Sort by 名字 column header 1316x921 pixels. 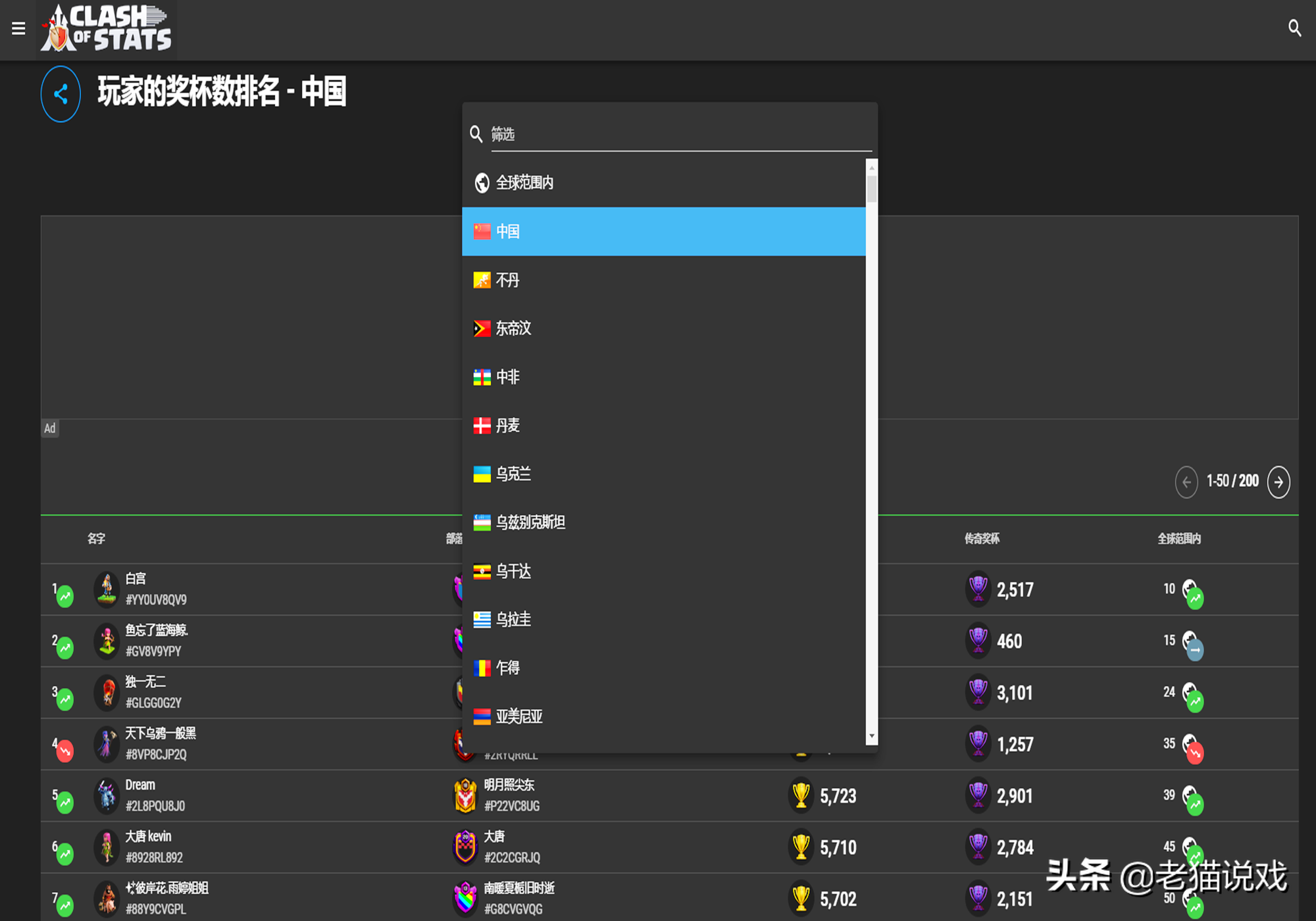(97, 539)
